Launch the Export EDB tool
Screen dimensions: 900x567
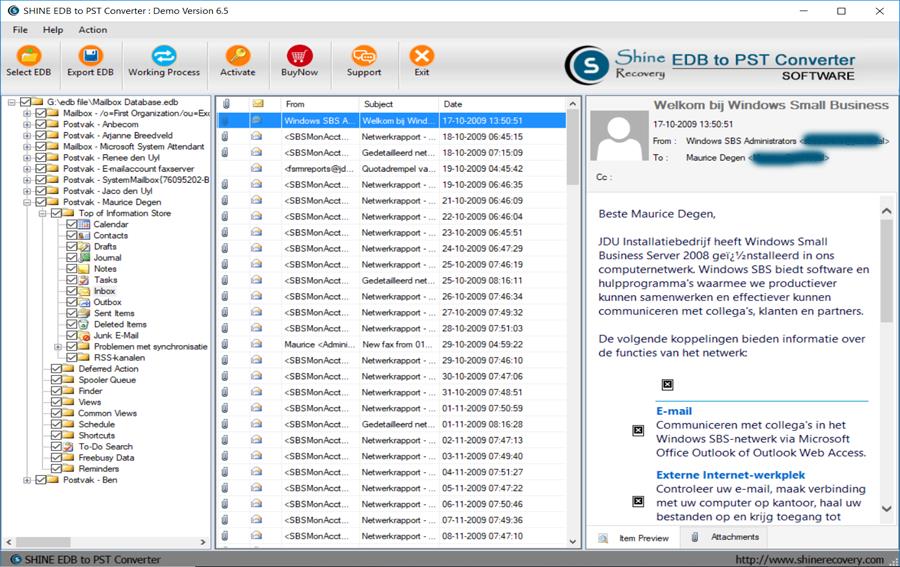click(x=90, y=61)
